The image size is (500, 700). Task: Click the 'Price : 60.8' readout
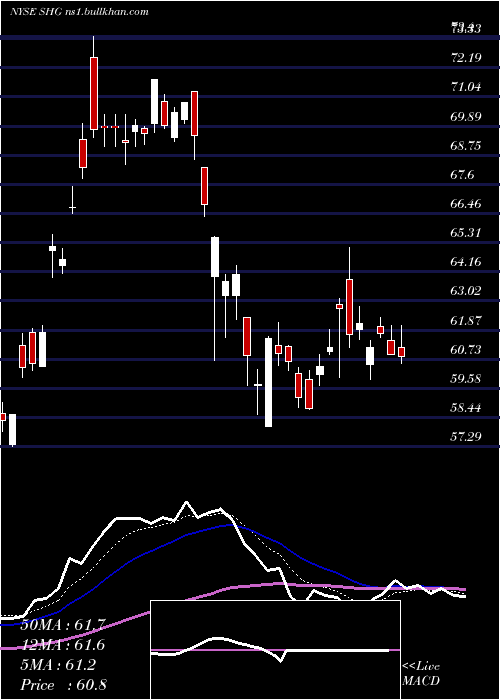click(63, 685)
